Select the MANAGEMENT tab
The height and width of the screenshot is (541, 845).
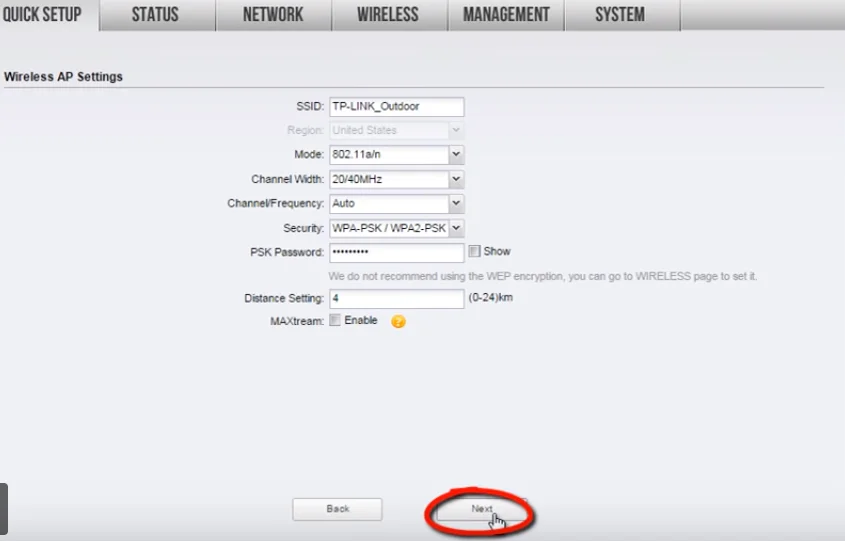pos(506,15)
